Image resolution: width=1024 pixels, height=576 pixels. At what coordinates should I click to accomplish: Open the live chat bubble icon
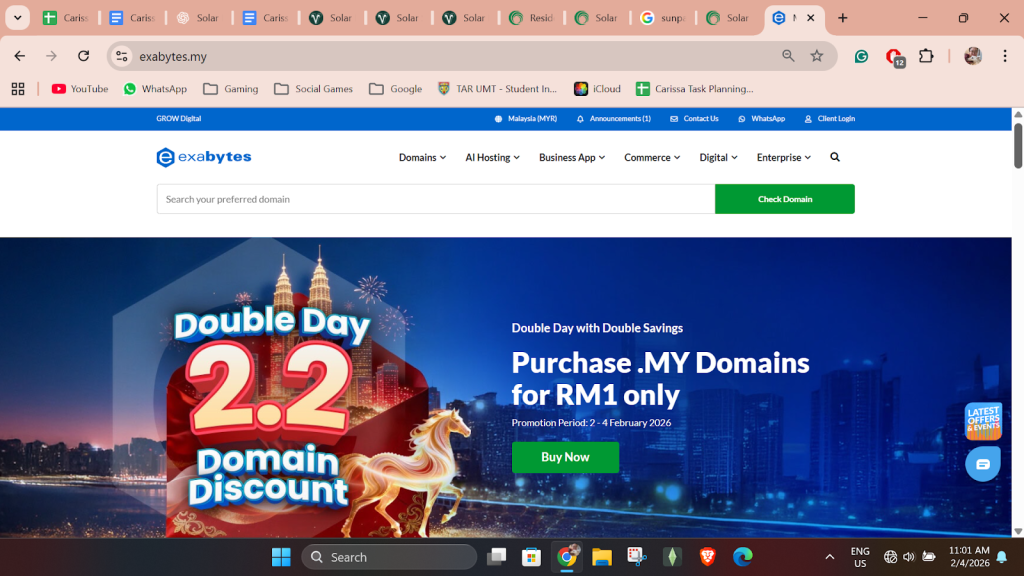click(x=983, y=464)
